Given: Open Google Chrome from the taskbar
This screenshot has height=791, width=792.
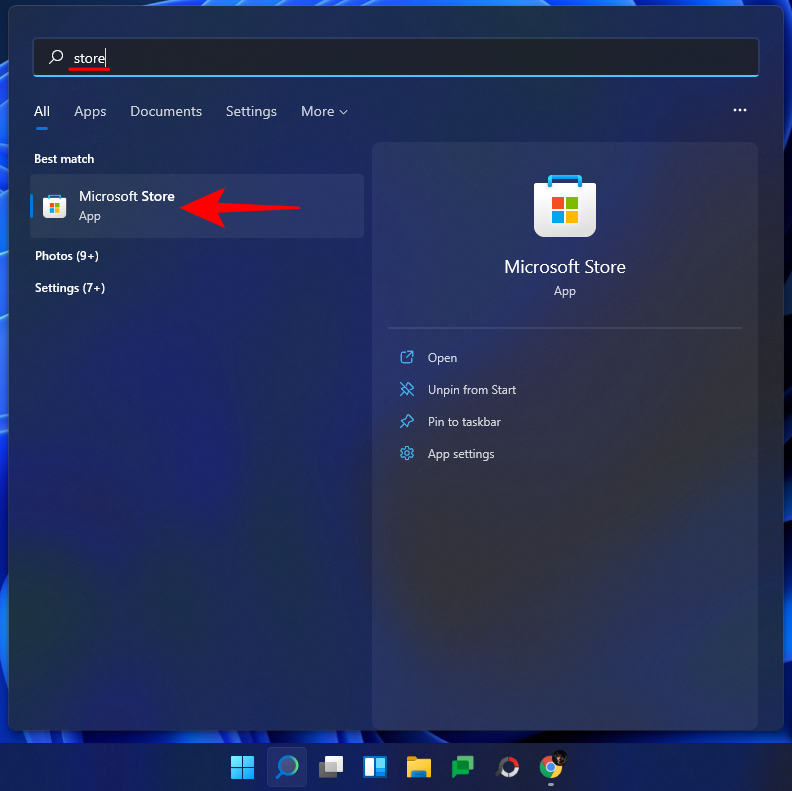Looking at the screenshot, I should coord(550,767).
